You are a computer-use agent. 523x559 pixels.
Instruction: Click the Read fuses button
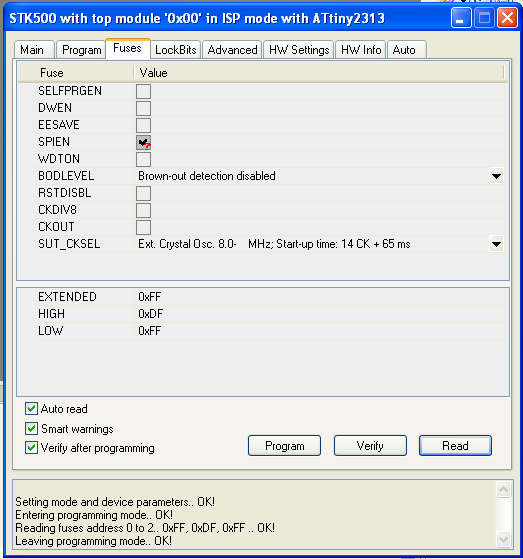(x=455, y=446)
